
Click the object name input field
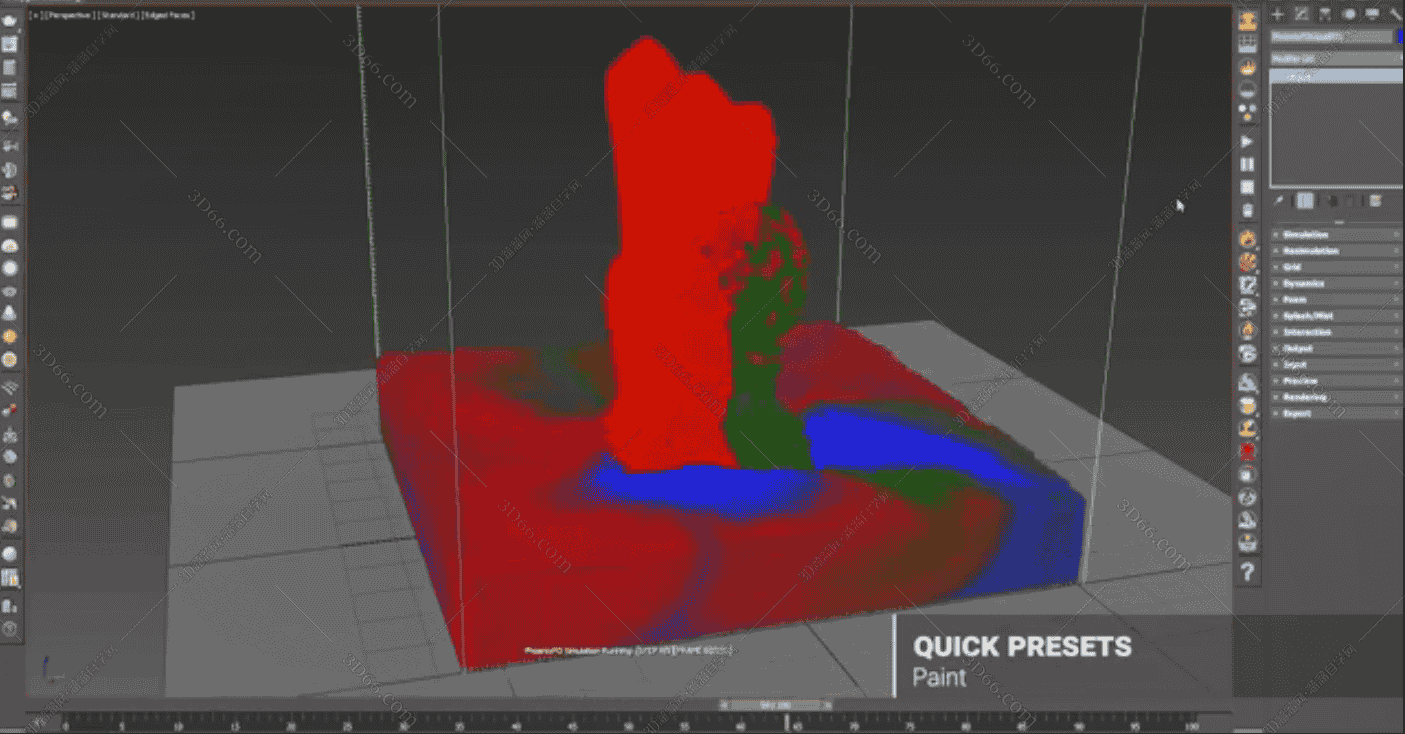[1330, 37]
